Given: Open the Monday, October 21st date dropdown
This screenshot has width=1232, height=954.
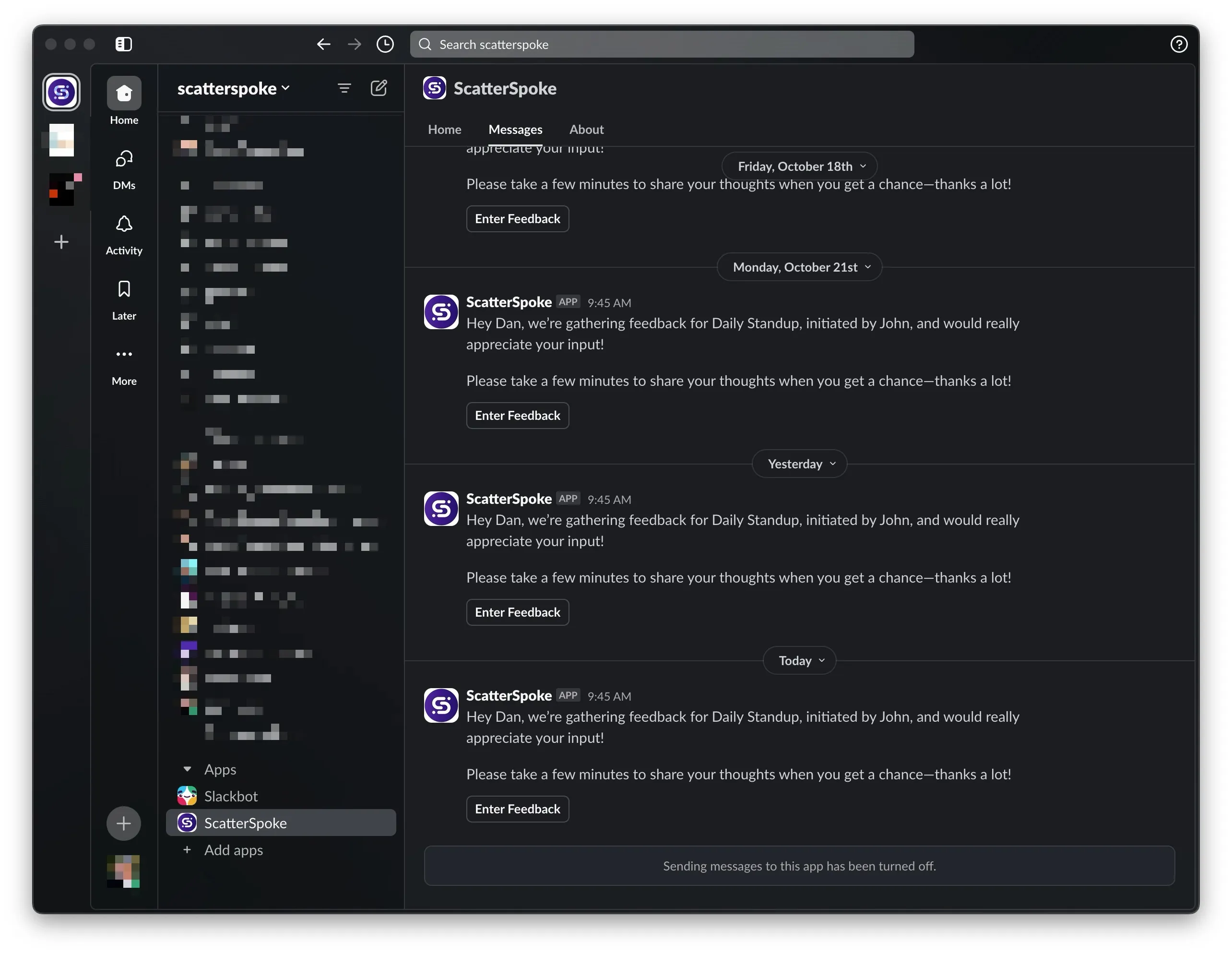Looking at the screenshot, I should (x=799, y=267).
